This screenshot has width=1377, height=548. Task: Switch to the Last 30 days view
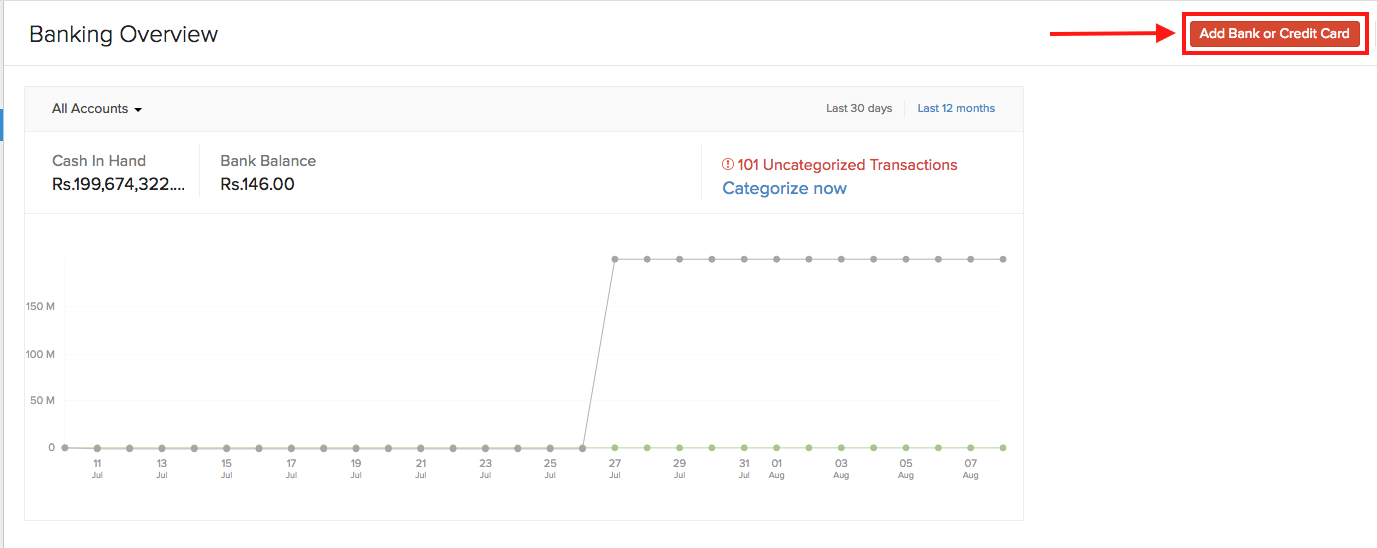(x=858, y=109)
